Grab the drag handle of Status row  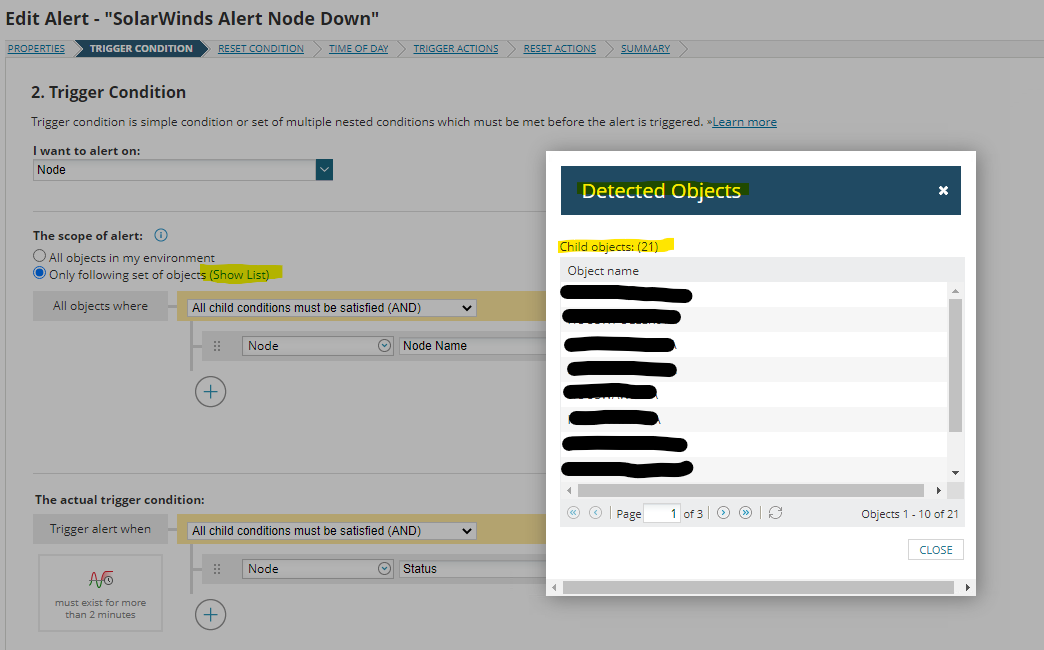[216, 569]
